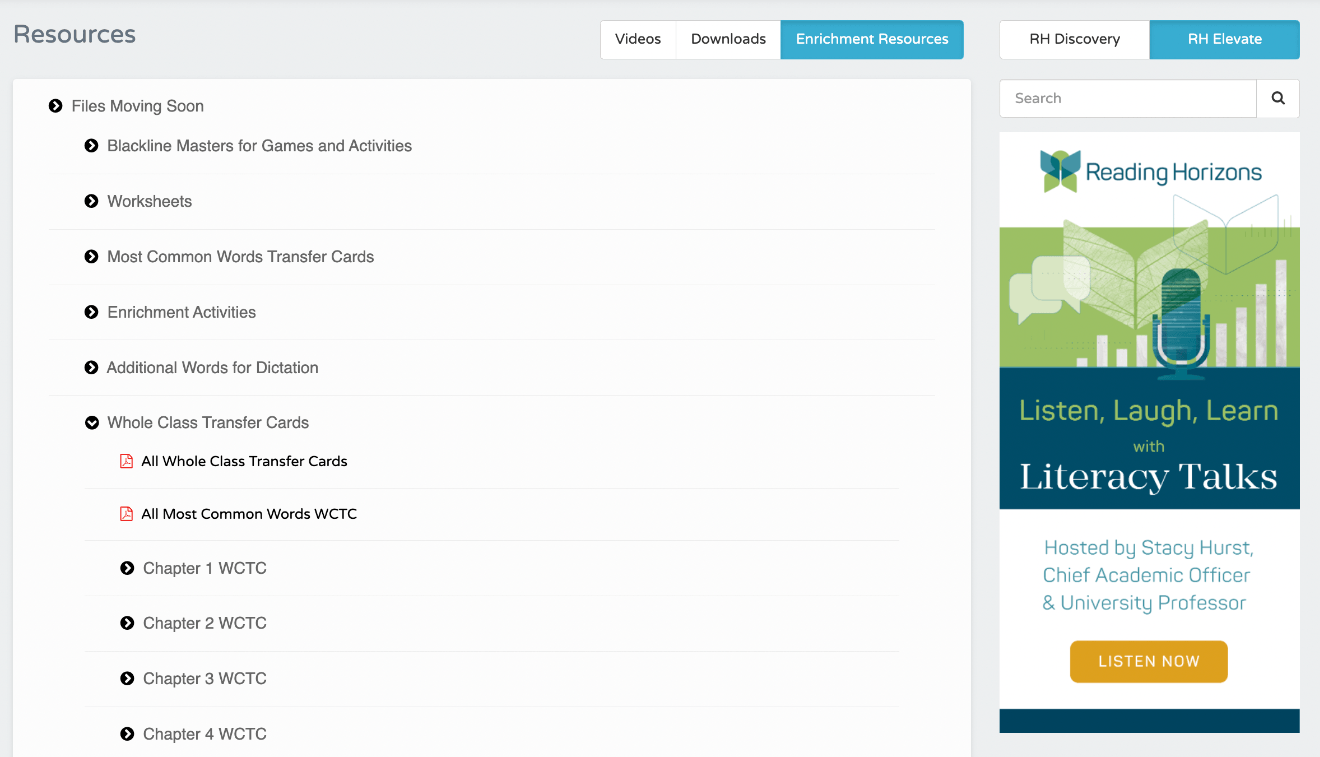Expand the Files Moving Soon arrow

coord(56,106)
